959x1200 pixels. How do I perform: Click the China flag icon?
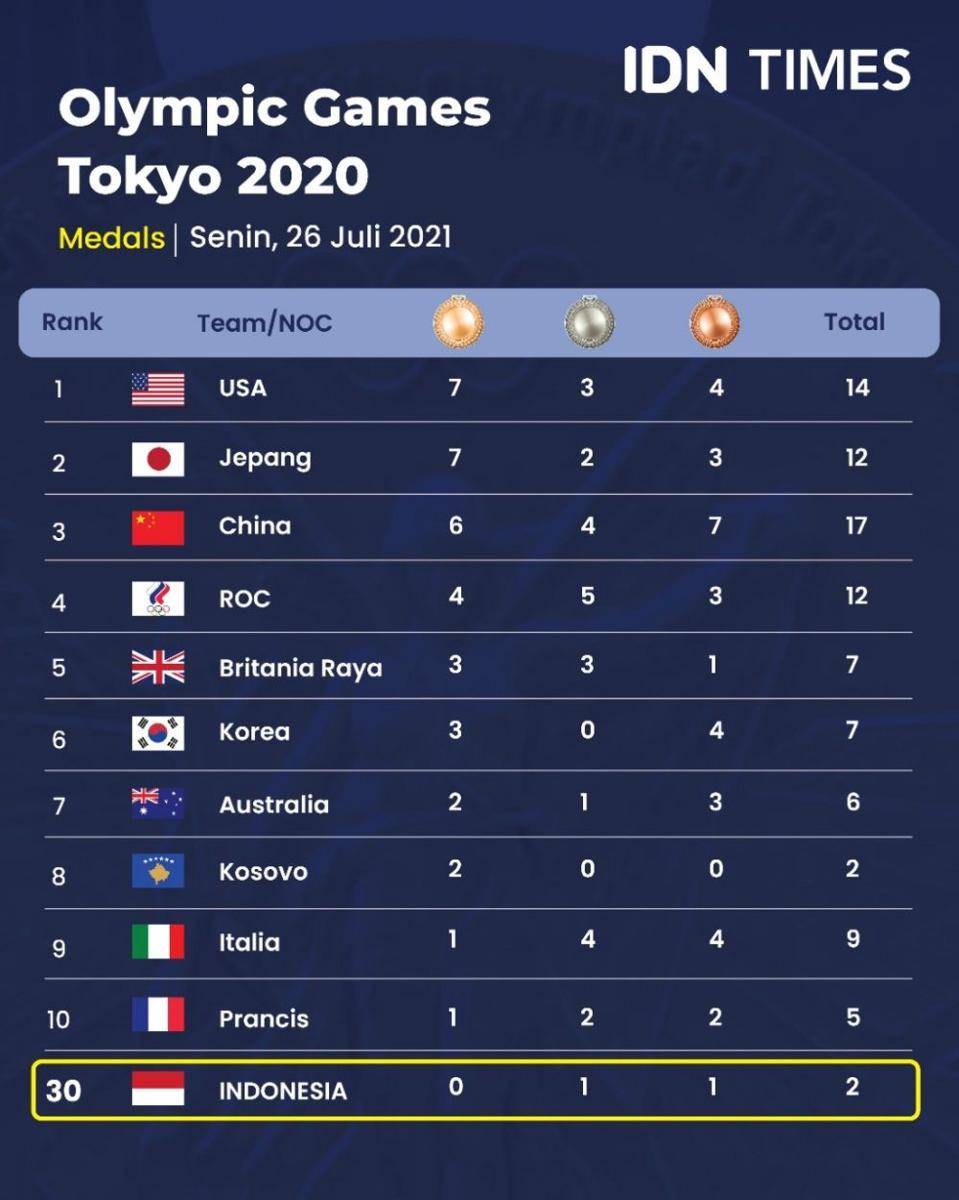tap(158, 527)
